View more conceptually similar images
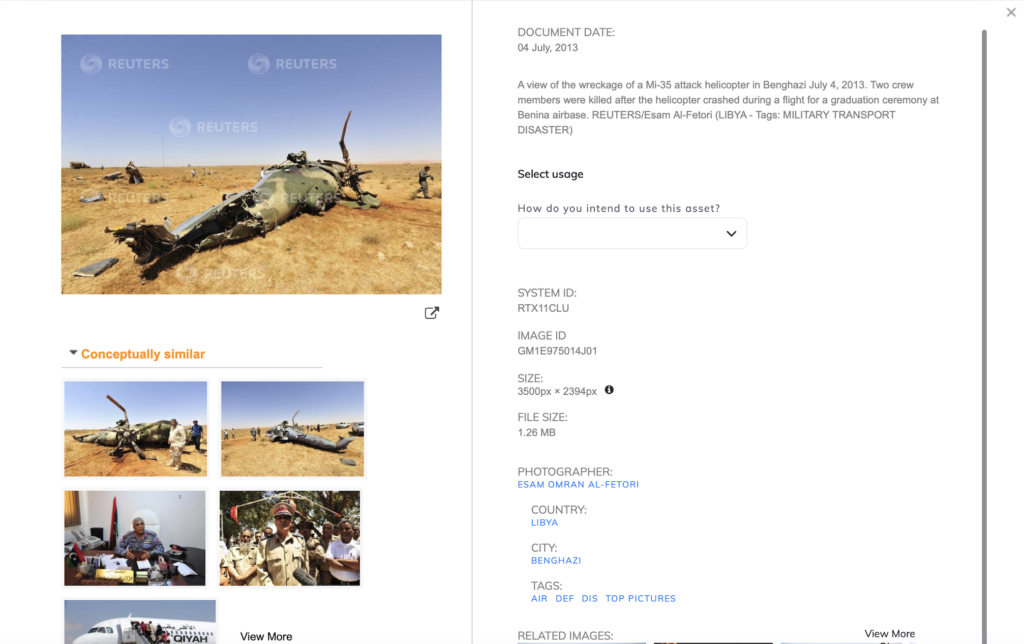The height and width of the screenshot is (644, 1024). (266, 636)
